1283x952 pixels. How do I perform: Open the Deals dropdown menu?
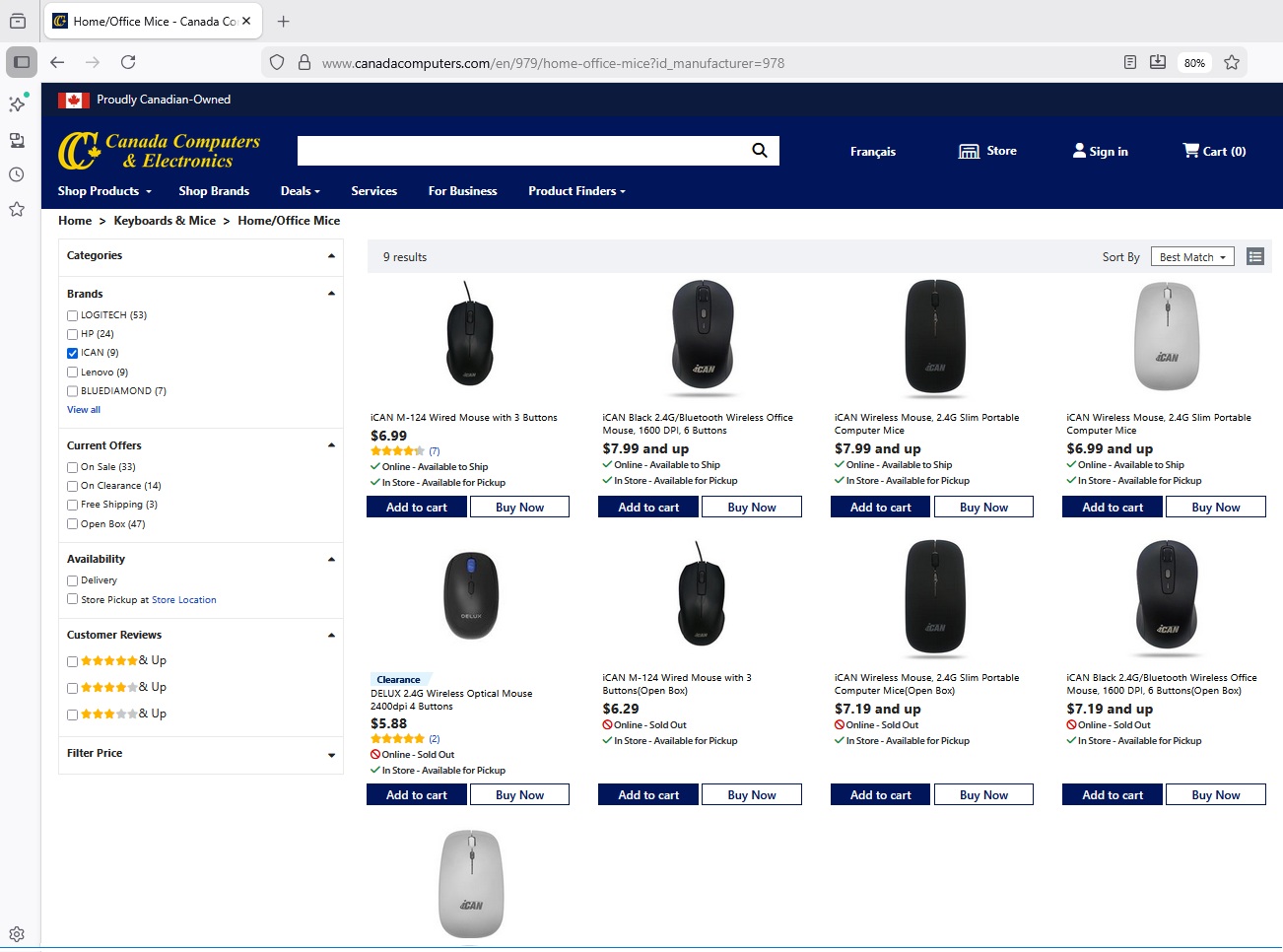(300, 191)
